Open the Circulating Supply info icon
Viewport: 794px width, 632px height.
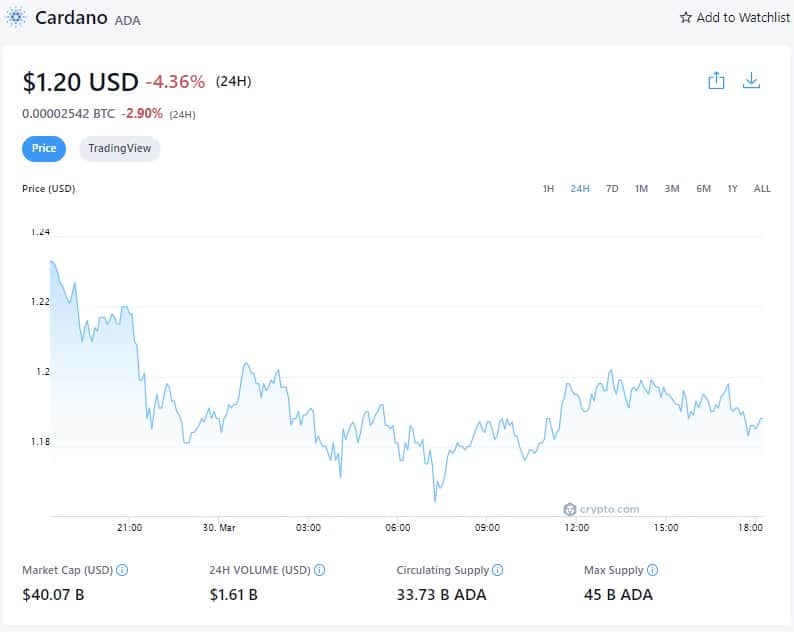point(498,570)
